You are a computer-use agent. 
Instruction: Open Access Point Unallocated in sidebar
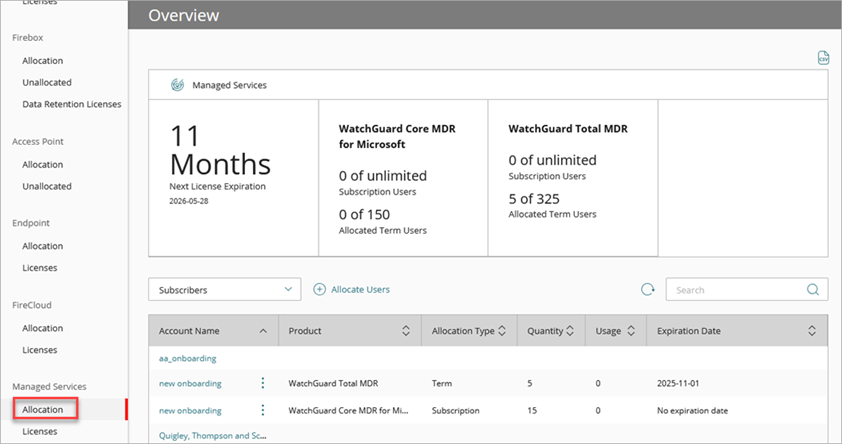47,186
